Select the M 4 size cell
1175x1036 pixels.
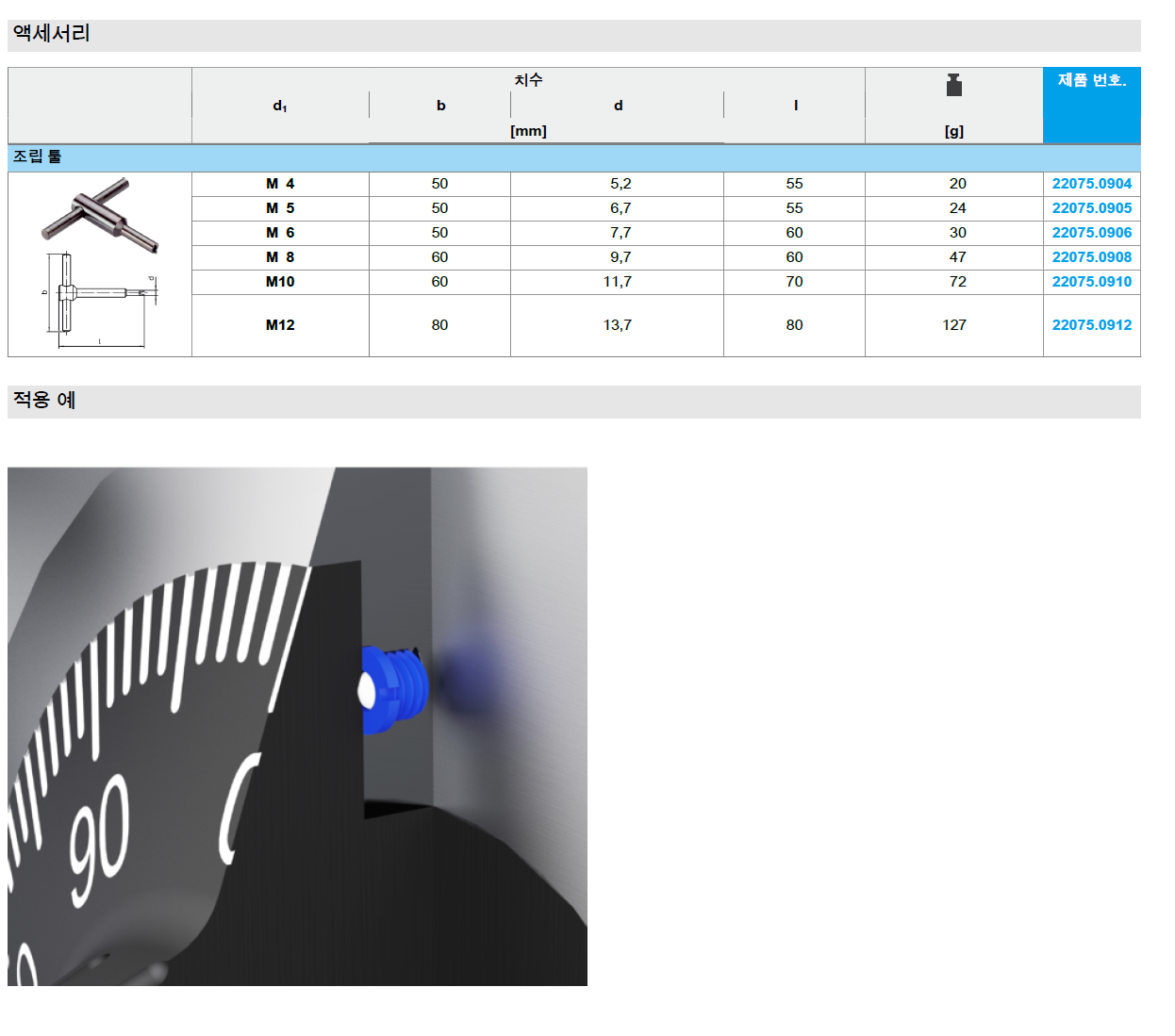280,184
